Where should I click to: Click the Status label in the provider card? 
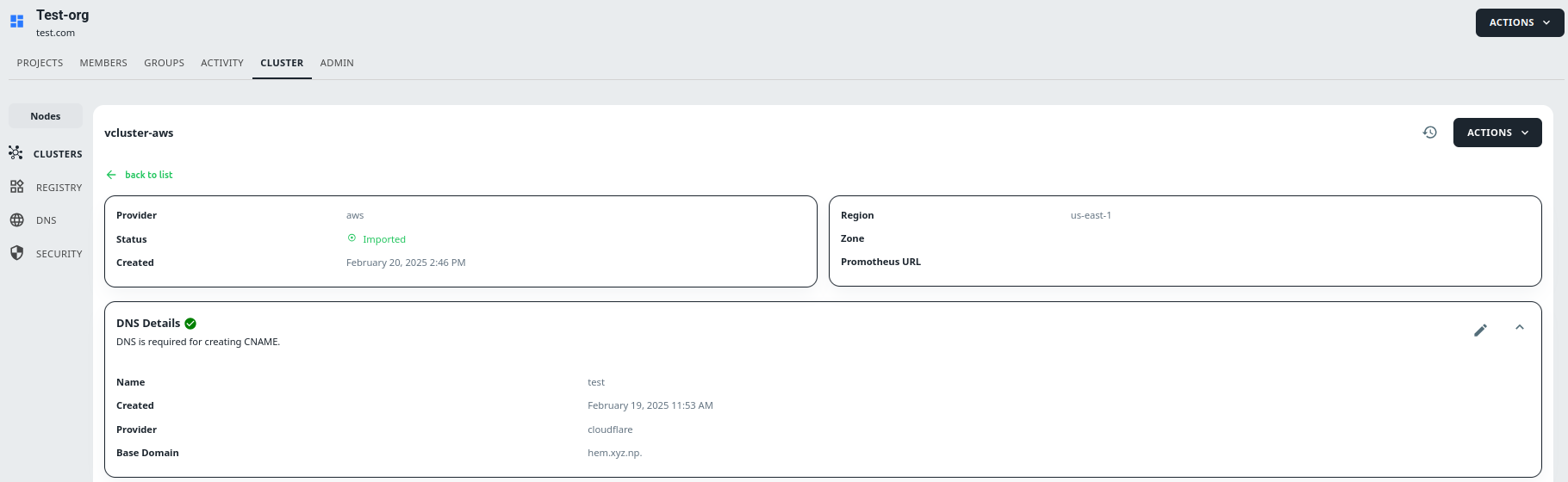tap(131, 239)
